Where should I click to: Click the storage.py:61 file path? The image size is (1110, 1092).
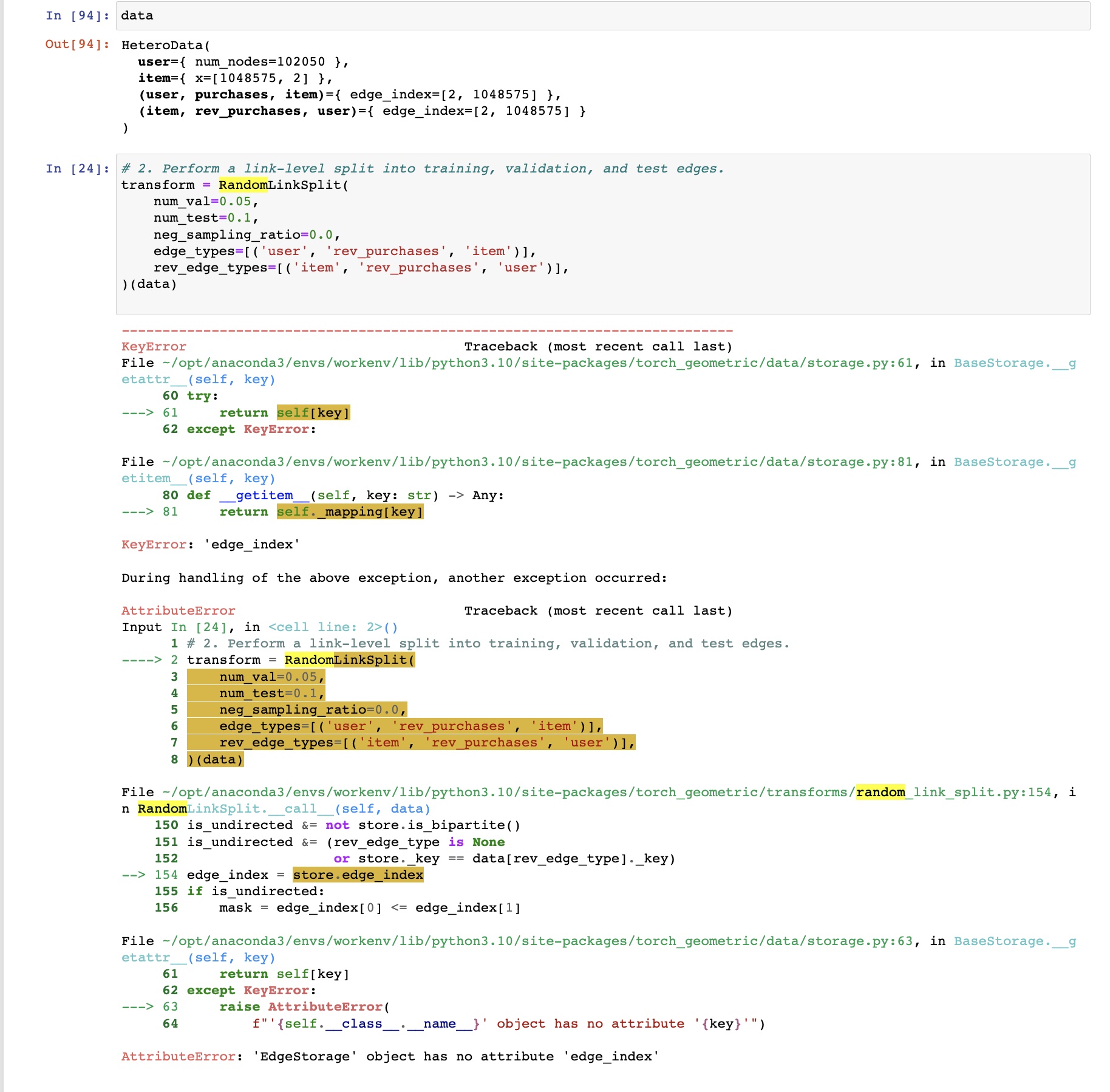click(x=537, y=363)
